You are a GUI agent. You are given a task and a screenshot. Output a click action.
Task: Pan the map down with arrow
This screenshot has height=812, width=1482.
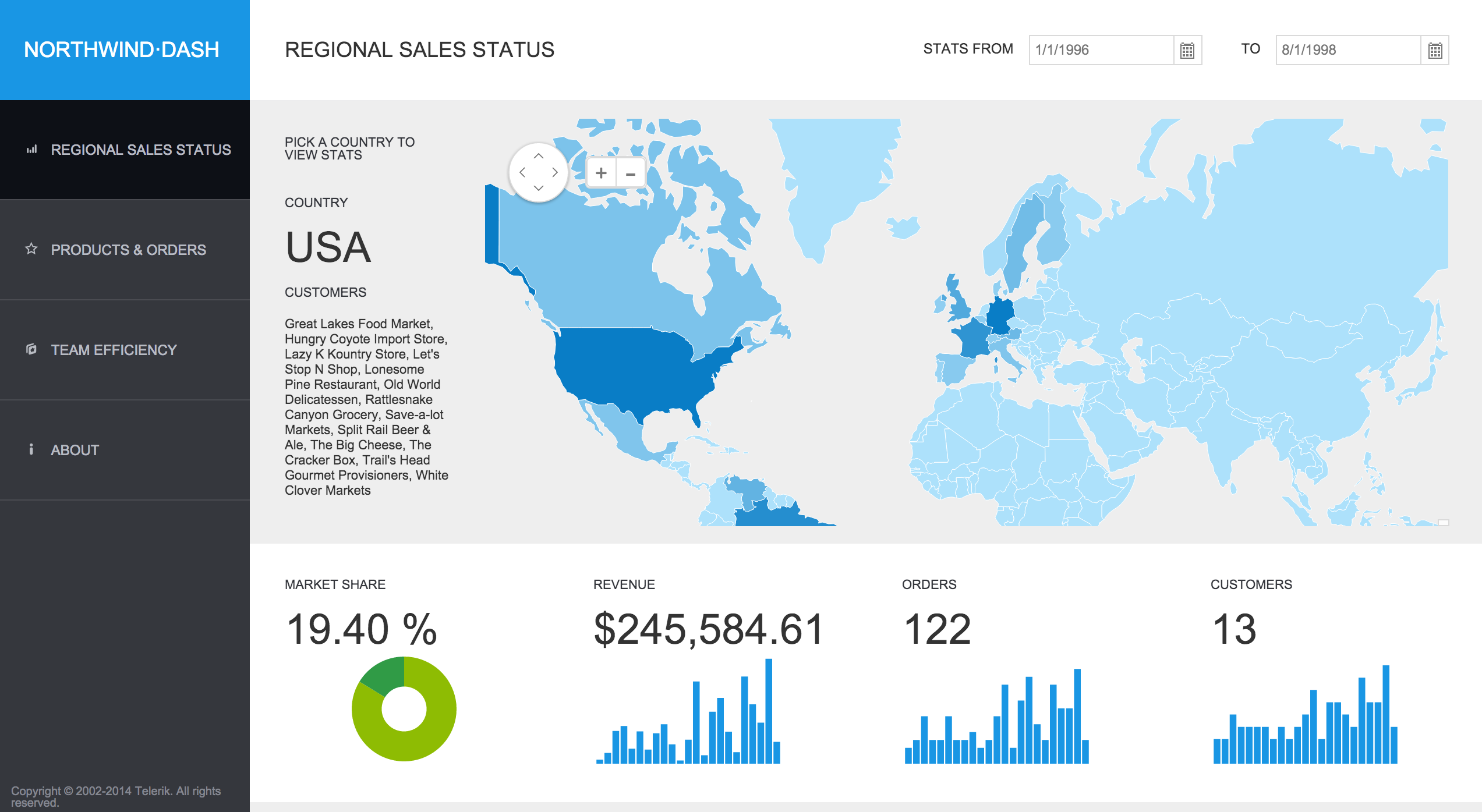click(539, 188)
